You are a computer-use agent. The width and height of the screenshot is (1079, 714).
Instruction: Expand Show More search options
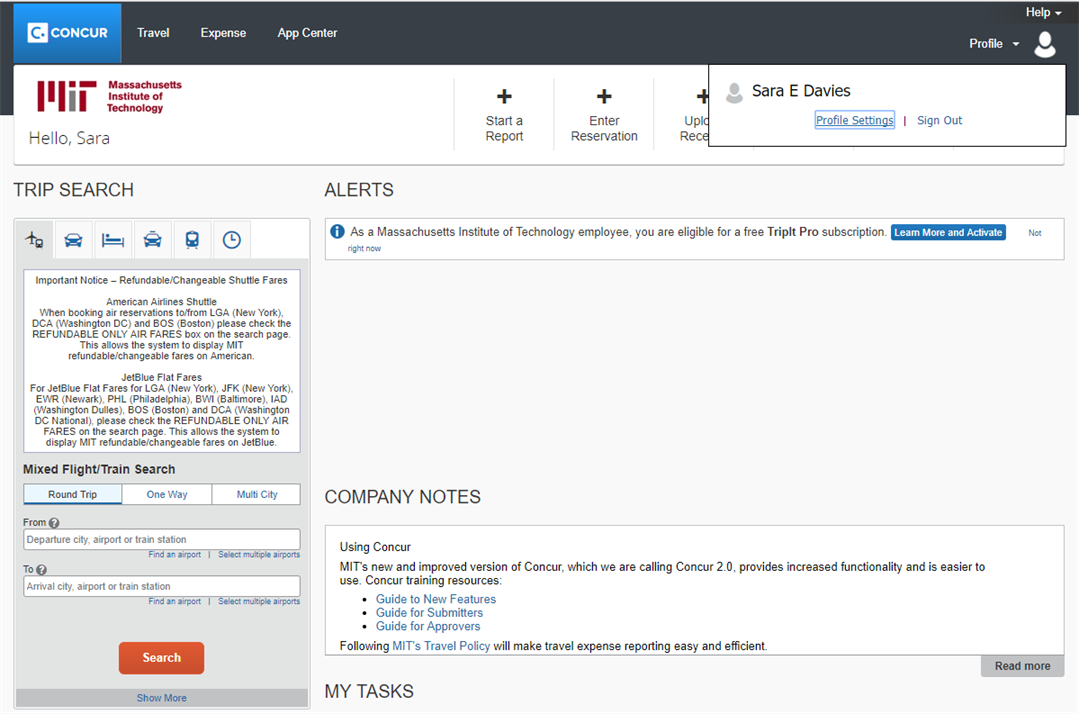point(161,698)
